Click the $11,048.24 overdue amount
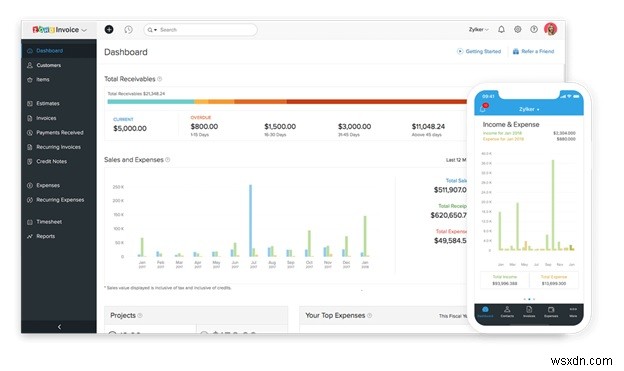The image size is (624, 371). pos(428,127)
